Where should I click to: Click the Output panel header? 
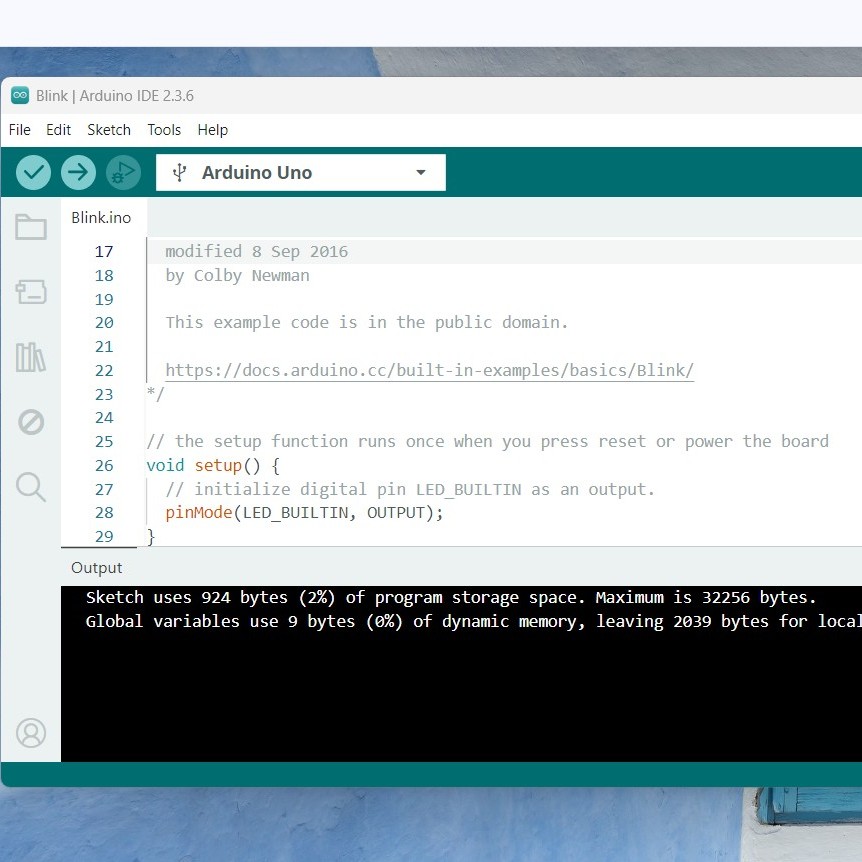click(96, 567)
